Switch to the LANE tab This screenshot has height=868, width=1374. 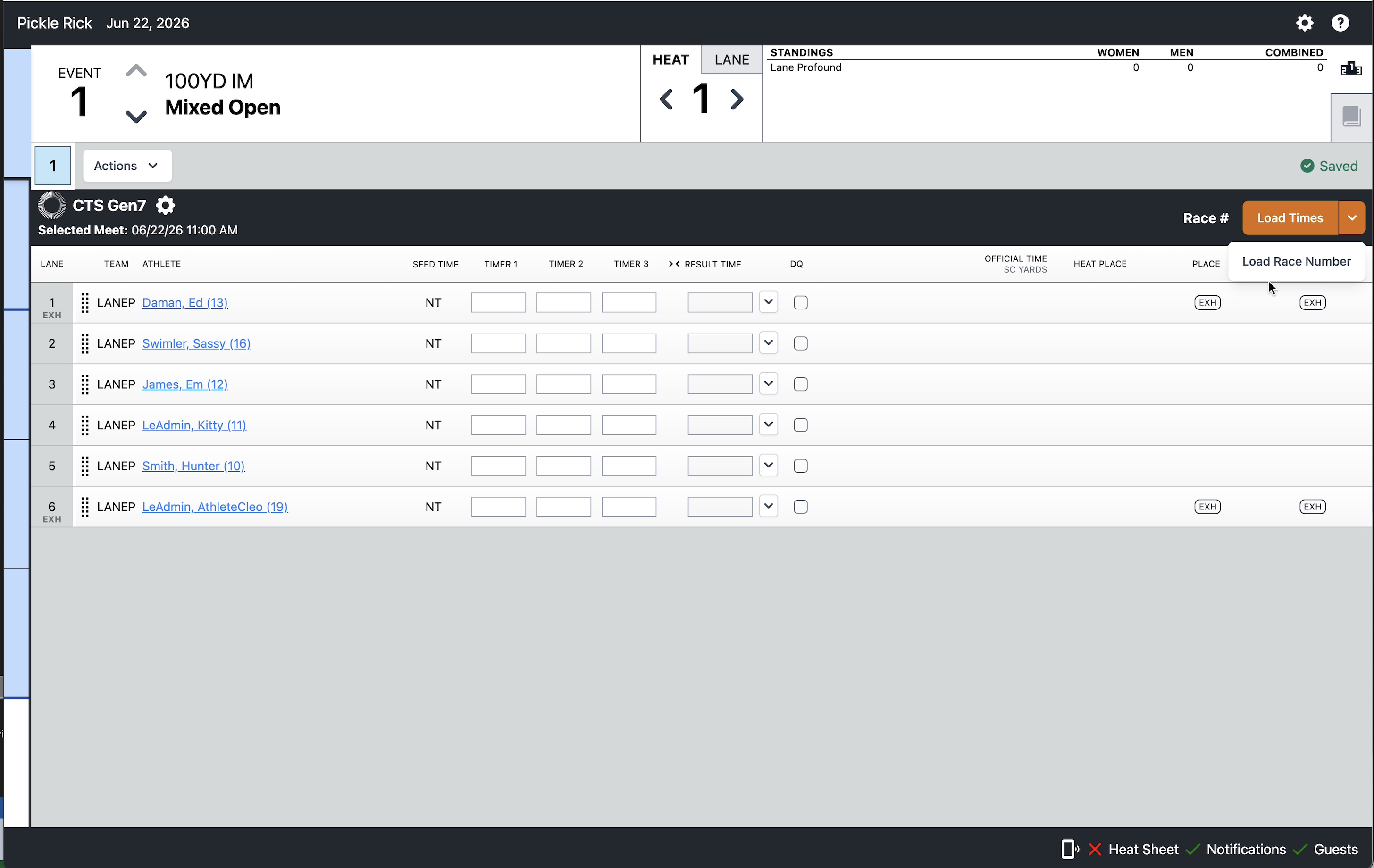point(731,60)
